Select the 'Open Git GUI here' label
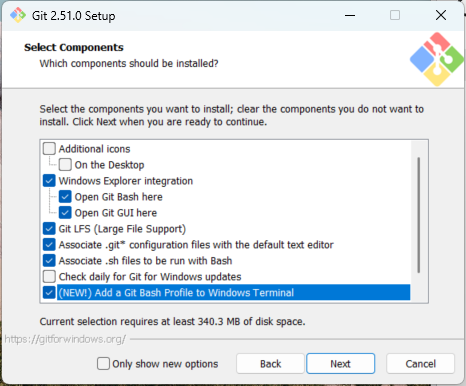This screenshot has width=466, height=386. click(116, 213)
